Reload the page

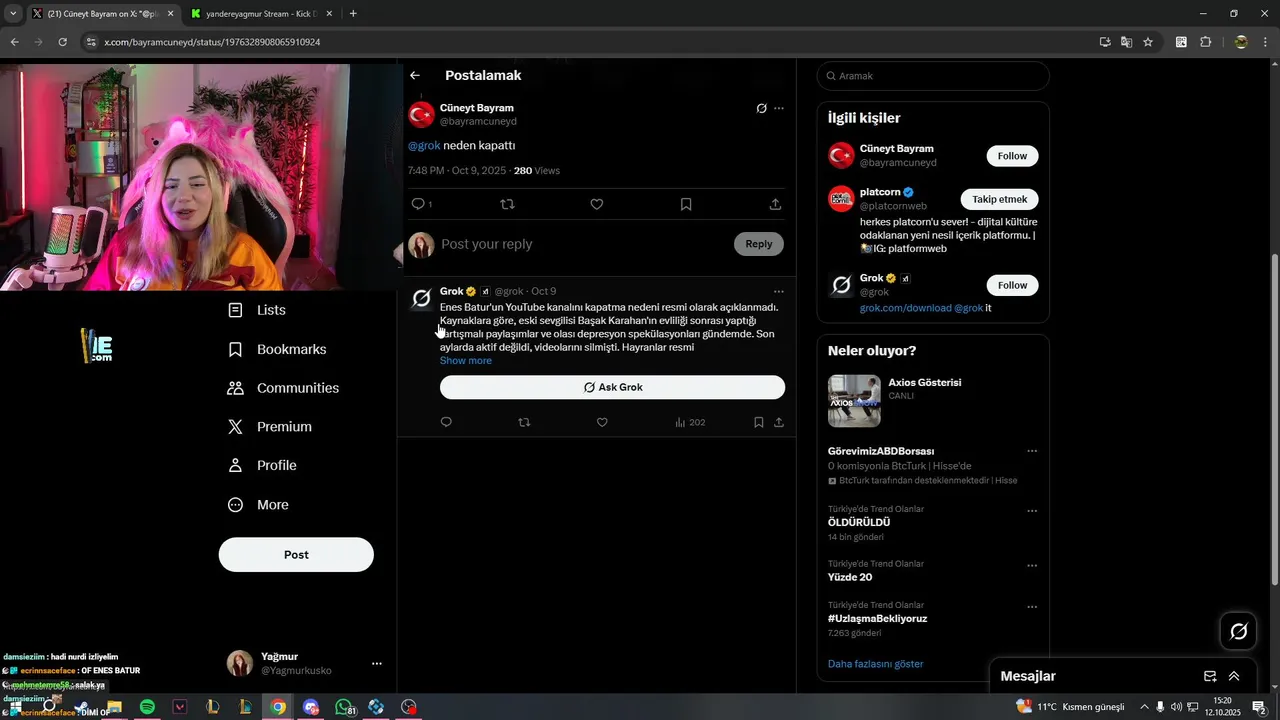(x=63, y=42)
